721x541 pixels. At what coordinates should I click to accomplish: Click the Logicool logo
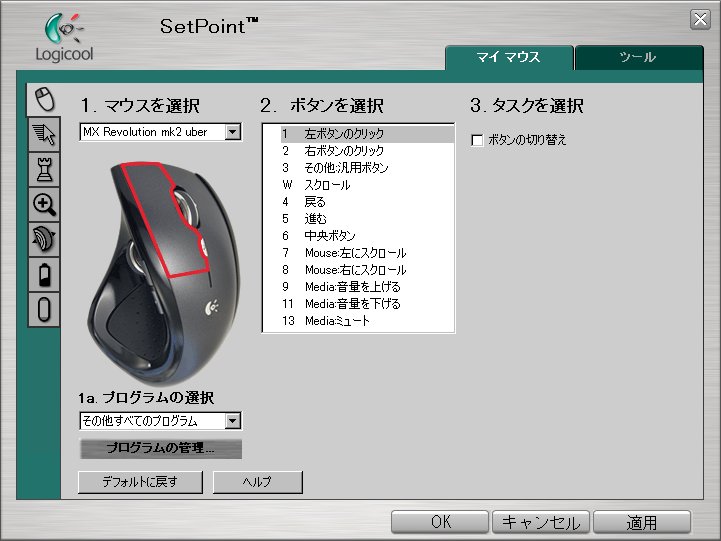pyautogui.click(x=64, y=38)
